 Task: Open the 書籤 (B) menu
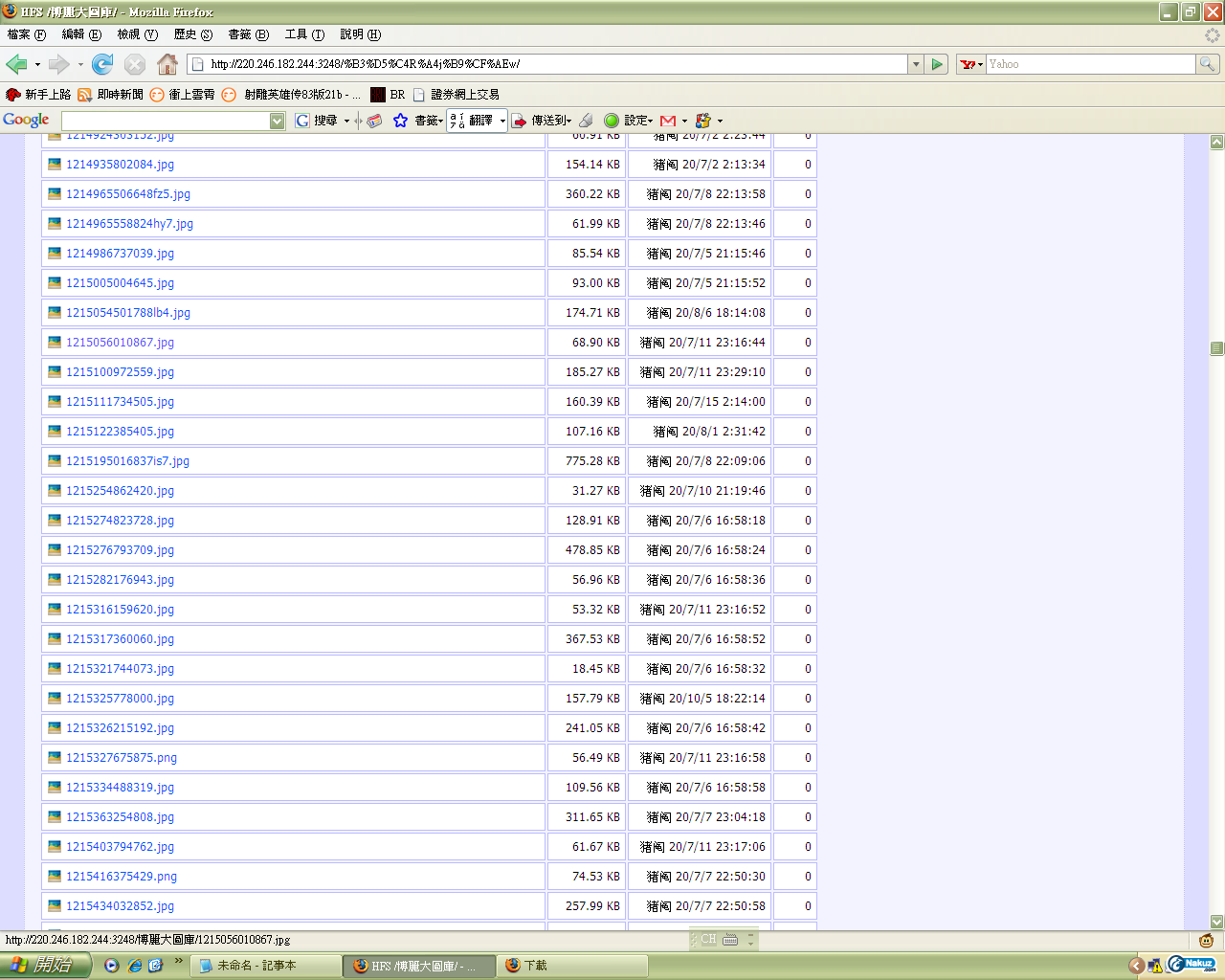click(x=248, y=34)
